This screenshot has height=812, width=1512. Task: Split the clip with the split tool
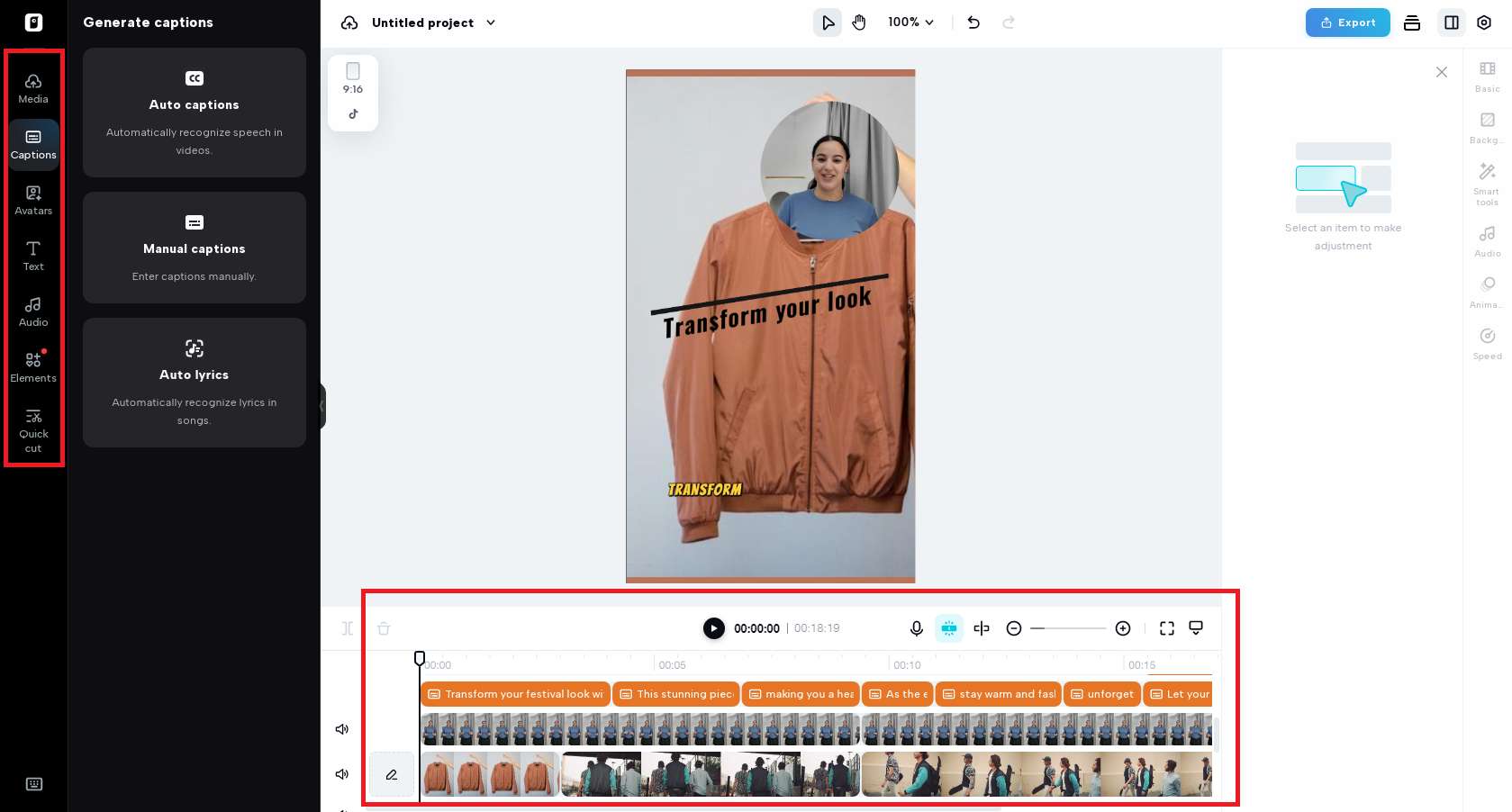[981, 628]
